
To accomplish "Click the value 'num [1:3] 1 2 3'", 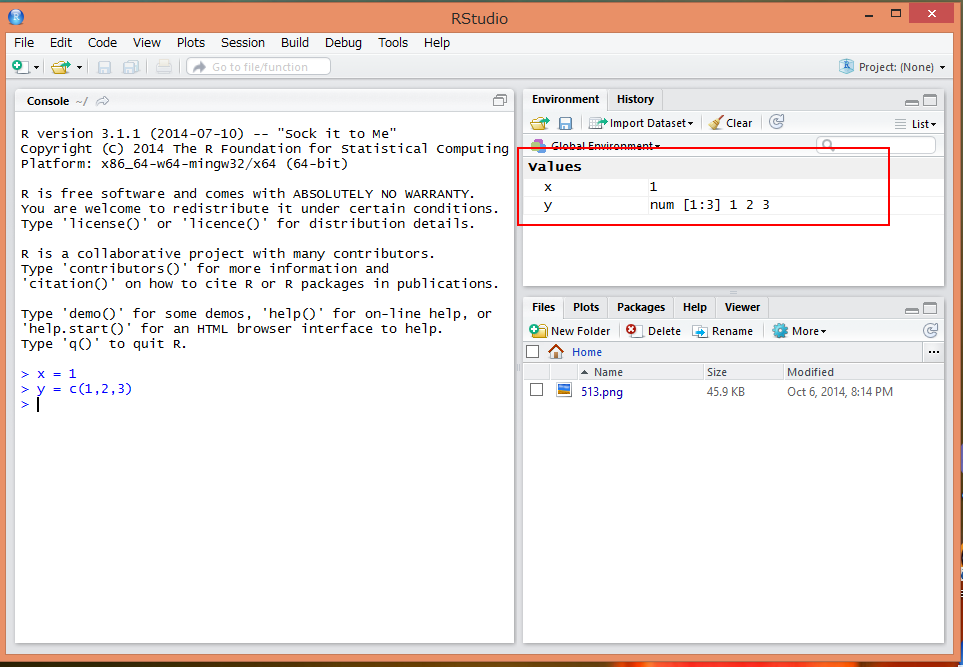I will click(709, 205).
